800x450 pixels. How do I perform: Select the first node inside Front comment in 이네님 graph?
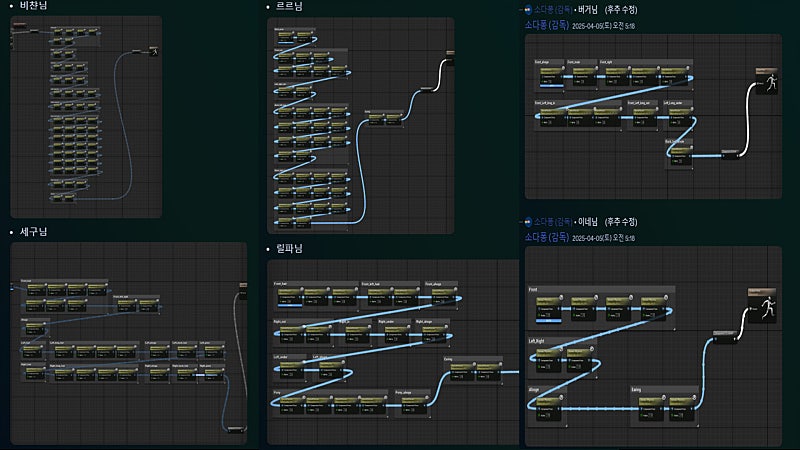pos(549,309)
